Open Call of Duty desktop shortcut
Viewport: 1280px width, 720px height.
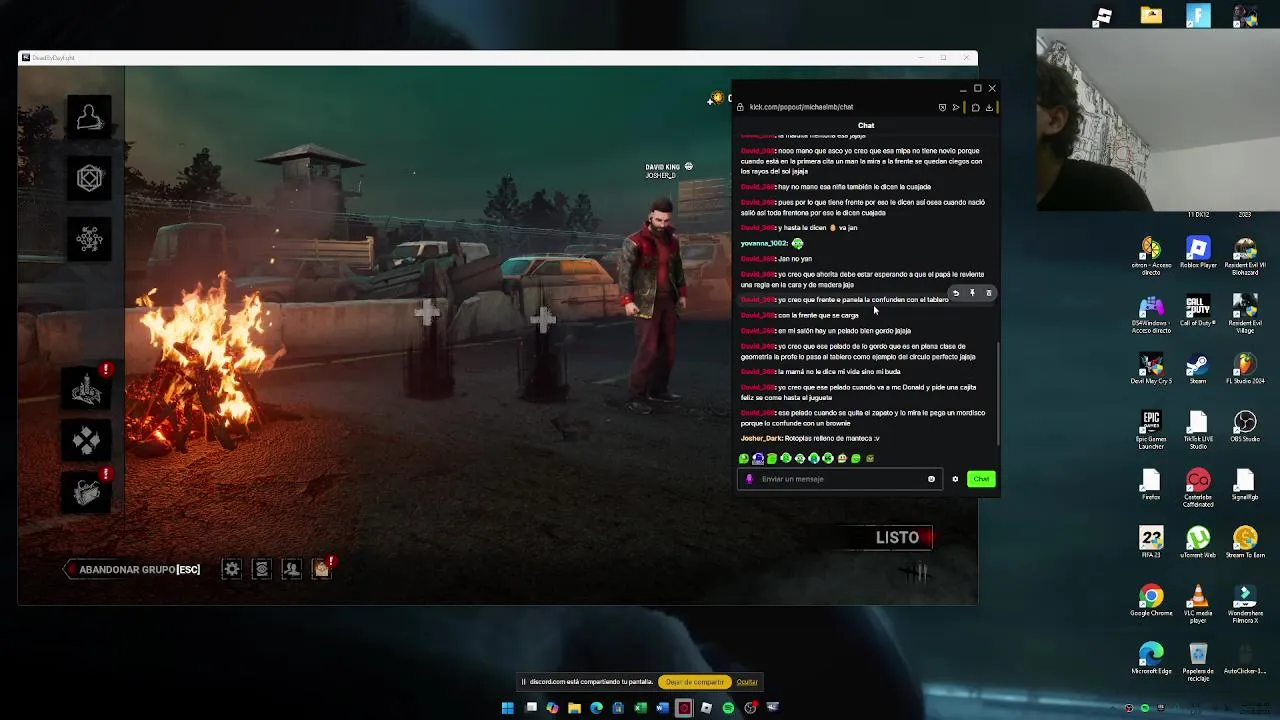(1198, 311)
